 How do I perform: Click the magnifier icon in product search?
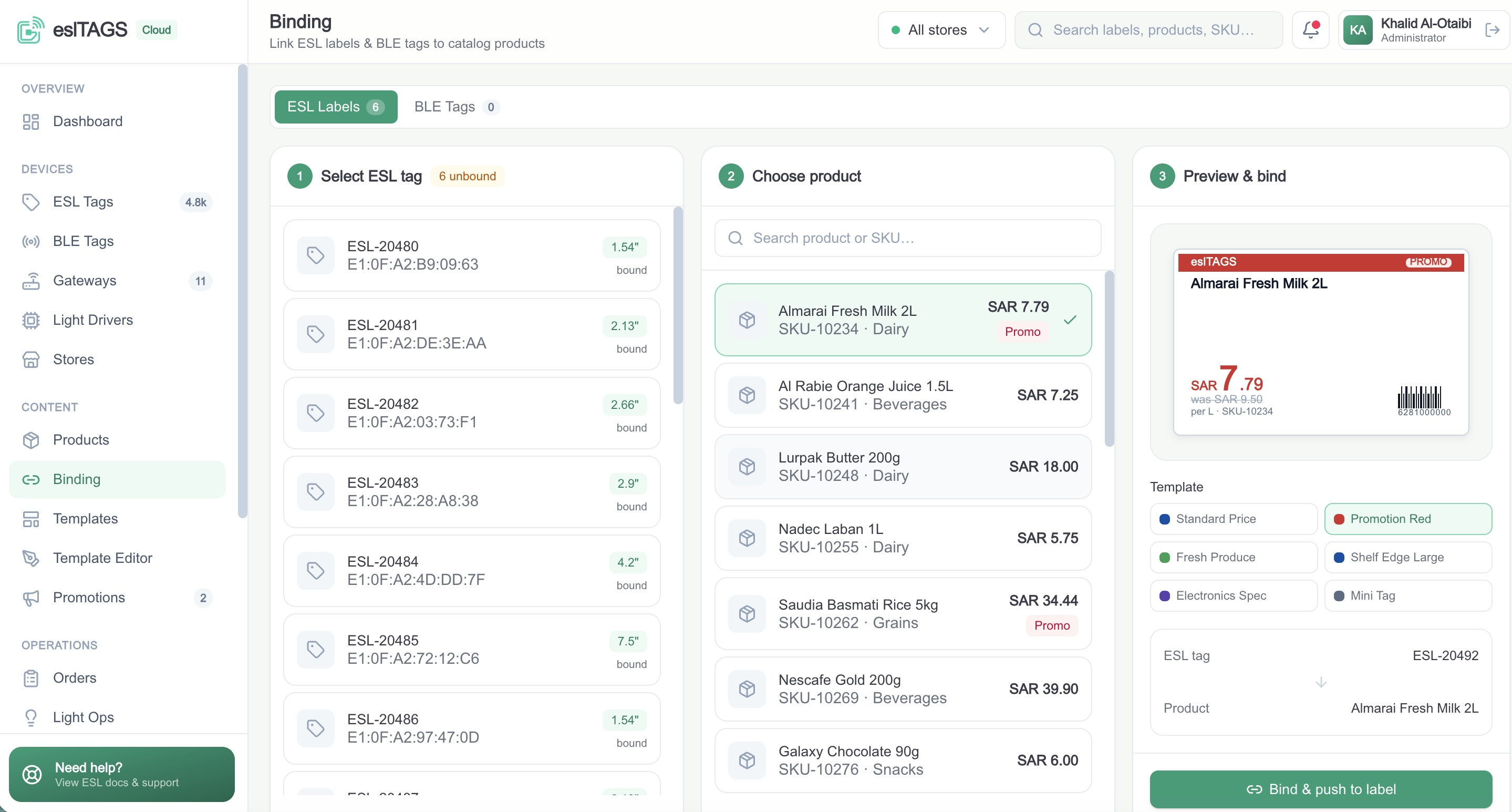pos(735,238)
